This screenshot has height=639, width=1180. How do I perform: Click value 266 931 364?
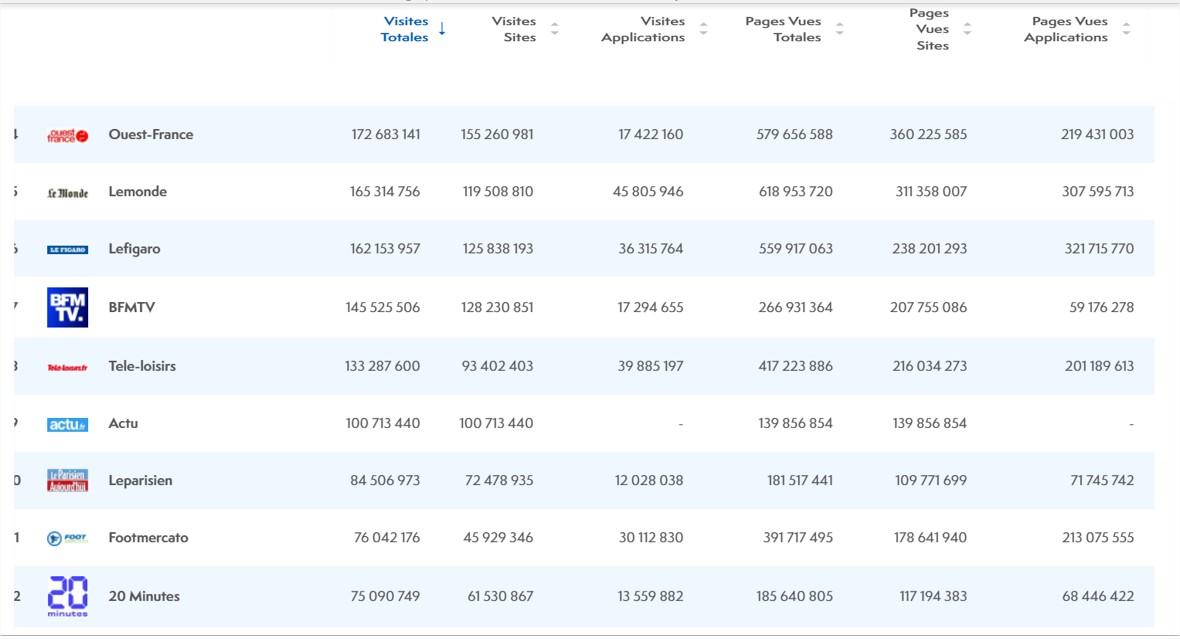[795, 308]
